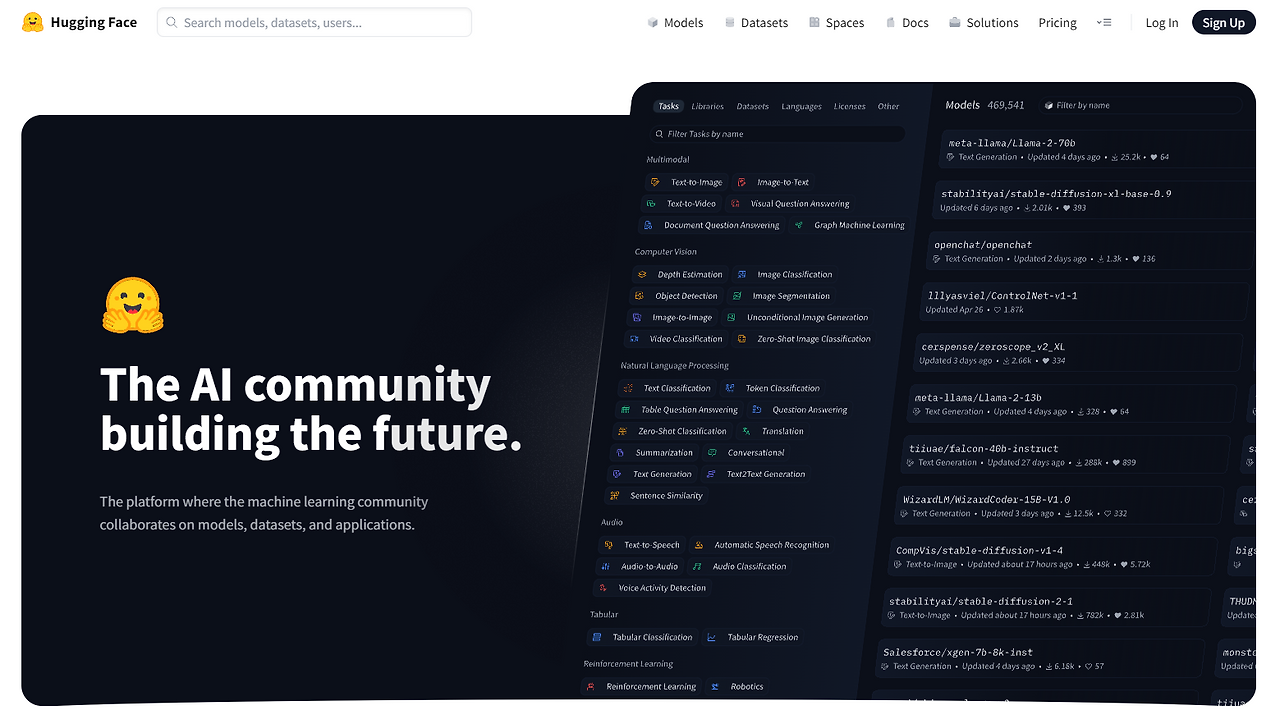
Task: Select the Voice Activity Detection task filter
Action: (651, 588)
